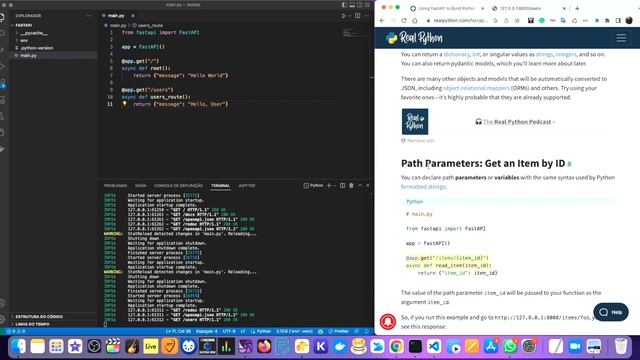640x360 pixels.
Task: Switch to the PROBLEMAS panel tab
Action: pyautogui.click(x=115, y=186)
